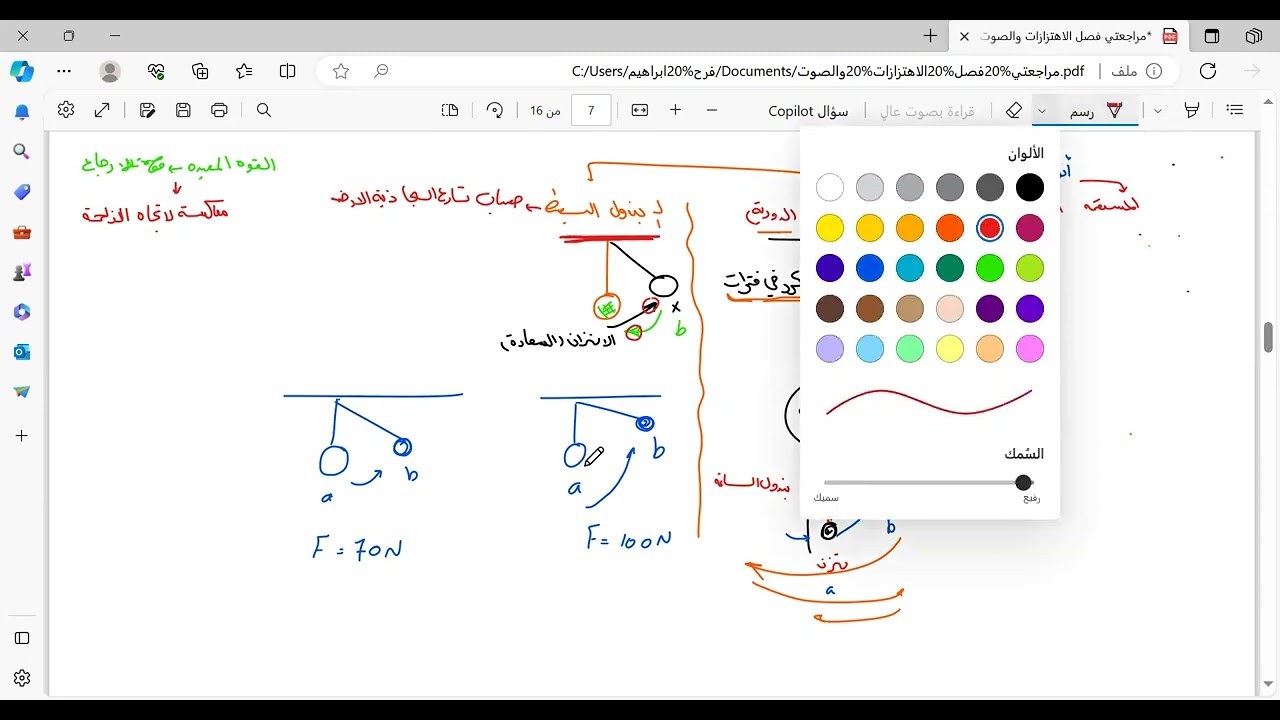Zoom out using the minus icon
The height and width of the screenshot is (720, 1280).
click(x=712, y=110)
